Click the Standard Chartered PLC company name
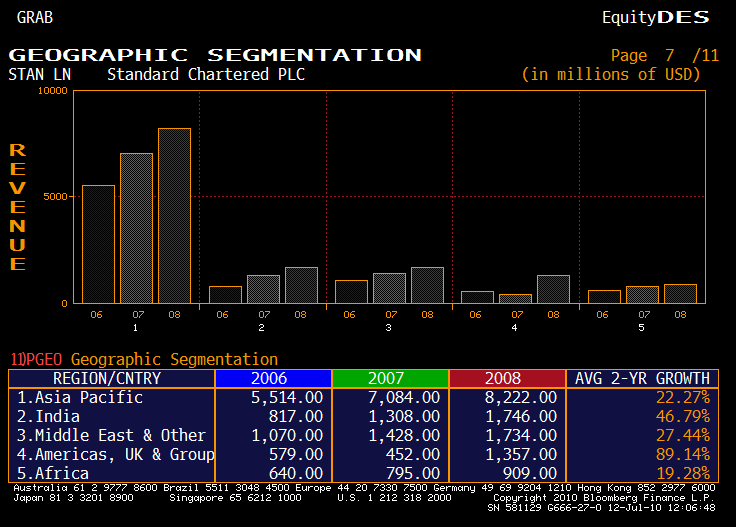The image size is (736, 527). [206, 74]
